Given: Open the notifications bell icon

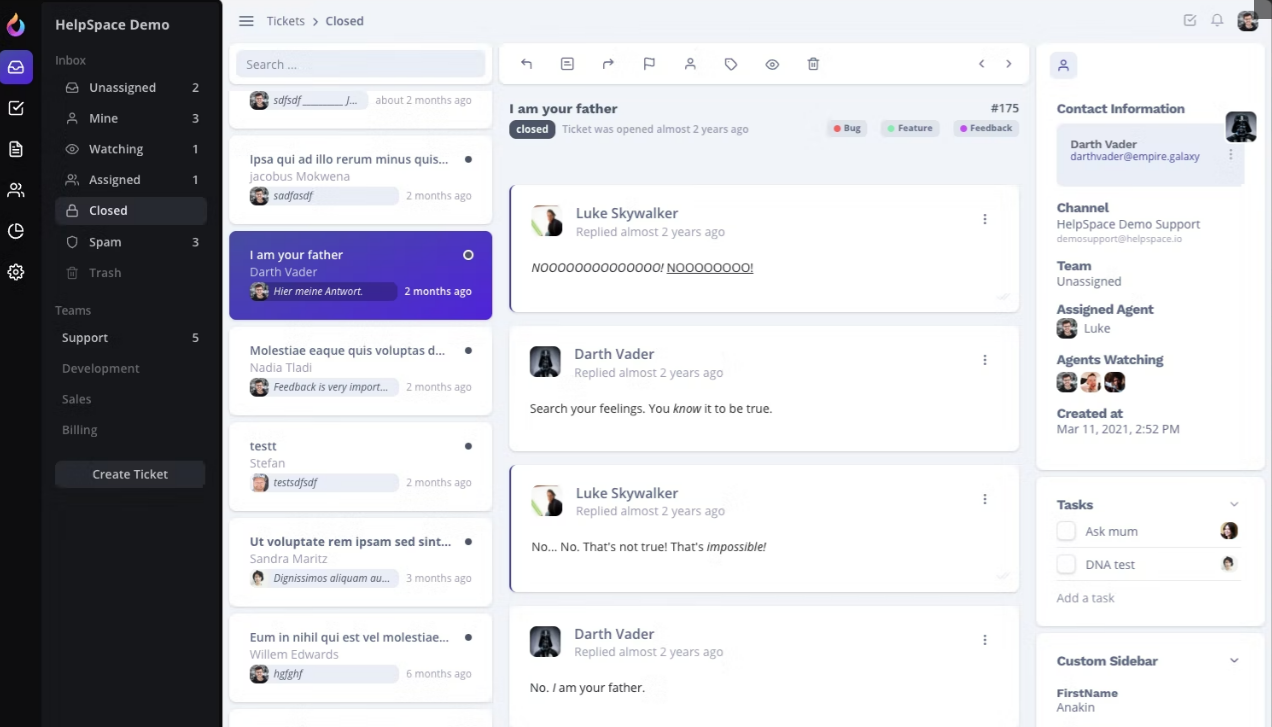Looking at the screenshot, I should click(x=1217, y=20).
